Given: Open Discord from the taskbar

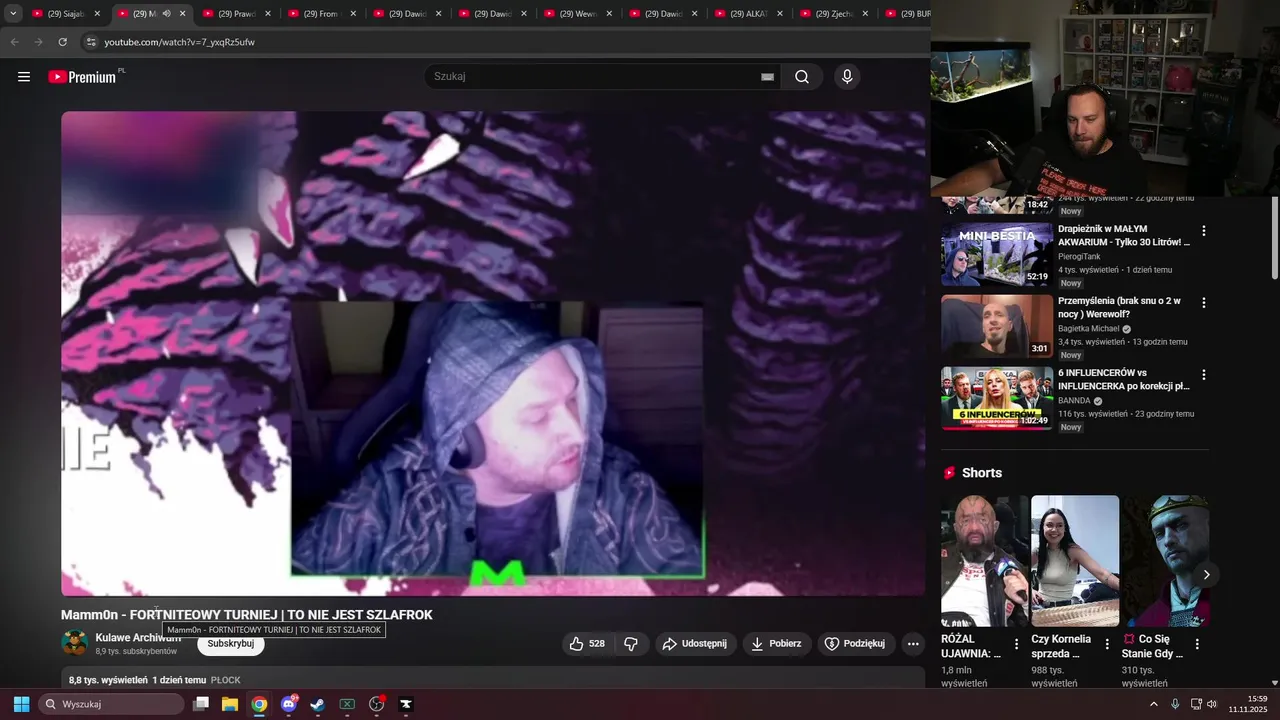Looking at the screenshot, I should (x=289, y=704).
